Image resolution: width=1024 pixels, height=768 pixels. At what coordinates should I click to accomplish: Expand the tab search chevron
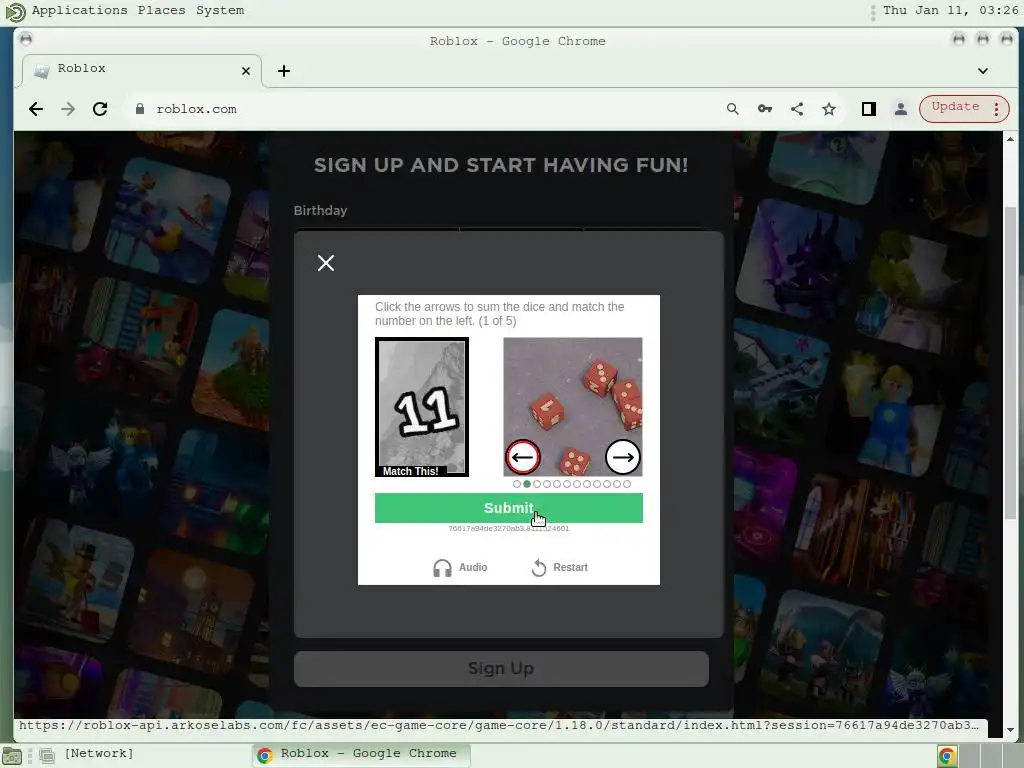982,71
